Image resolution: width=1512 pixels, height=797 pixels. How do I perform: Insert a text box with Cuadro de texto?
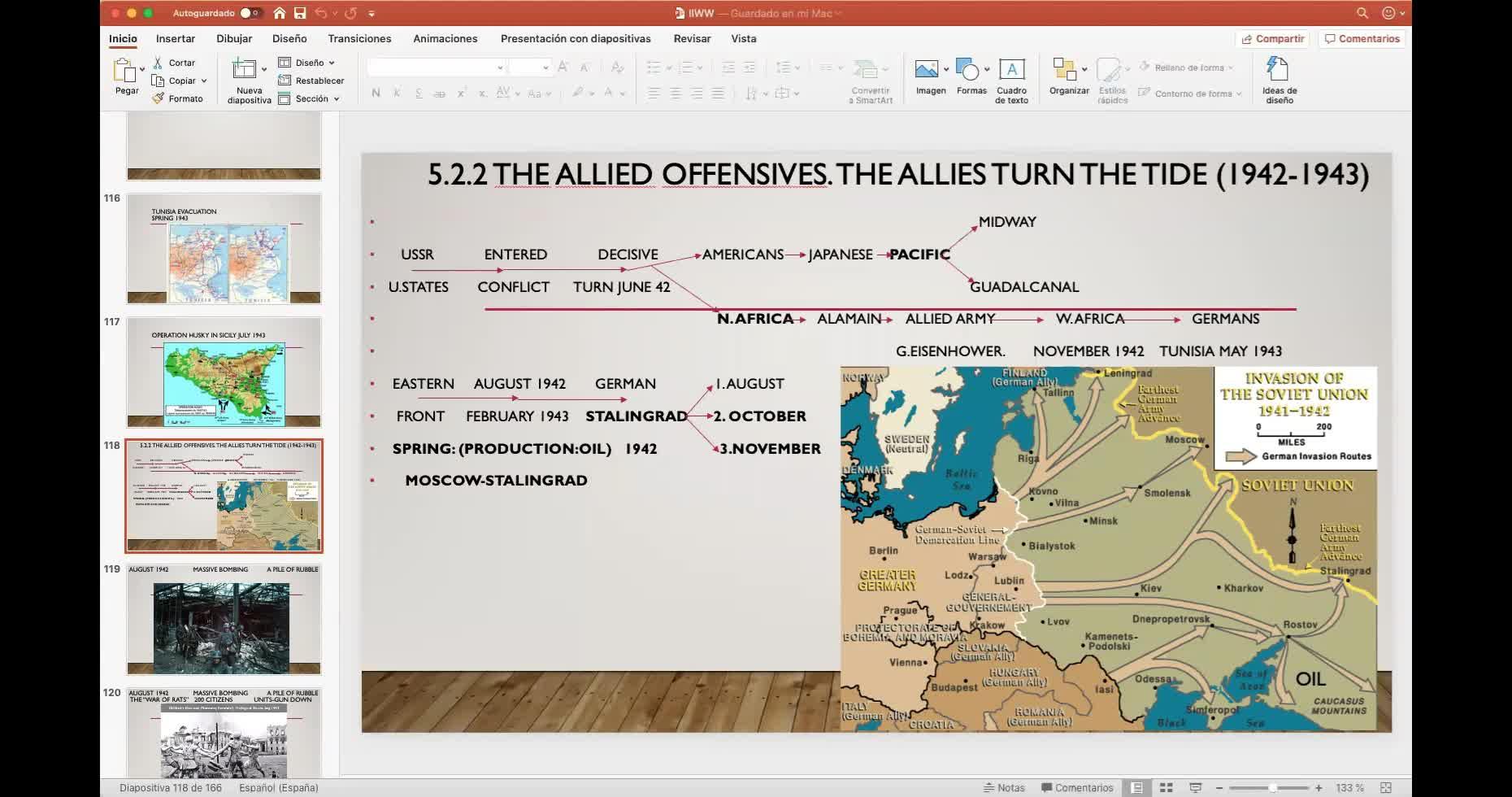tap(1011, 81)
